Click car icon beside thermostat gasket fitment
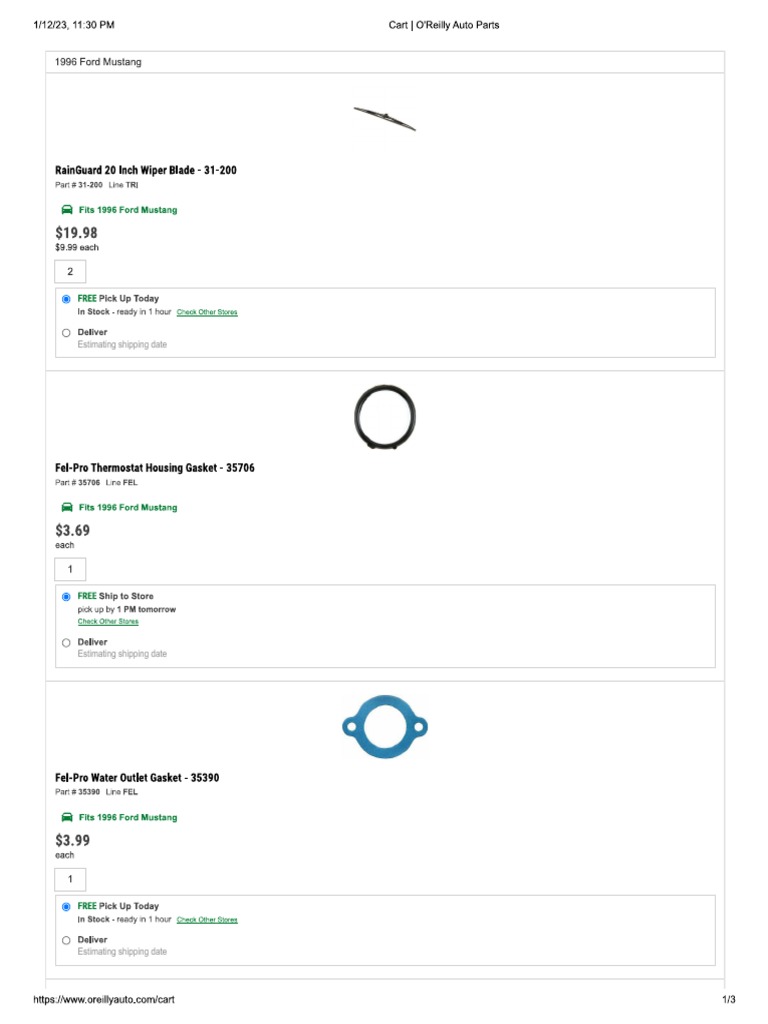The width and height of the screenshot is (768, 1024). (66, 507)
